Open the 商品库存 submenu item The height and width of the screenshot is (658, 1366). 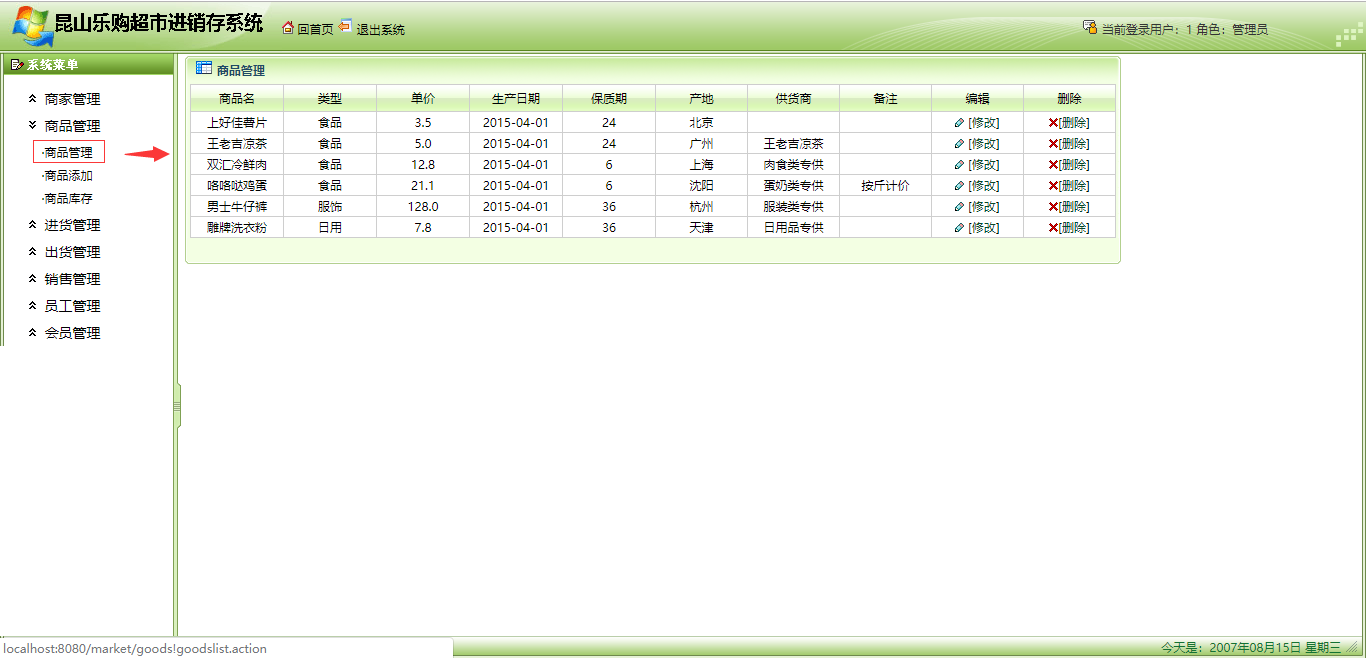(68, 199)
